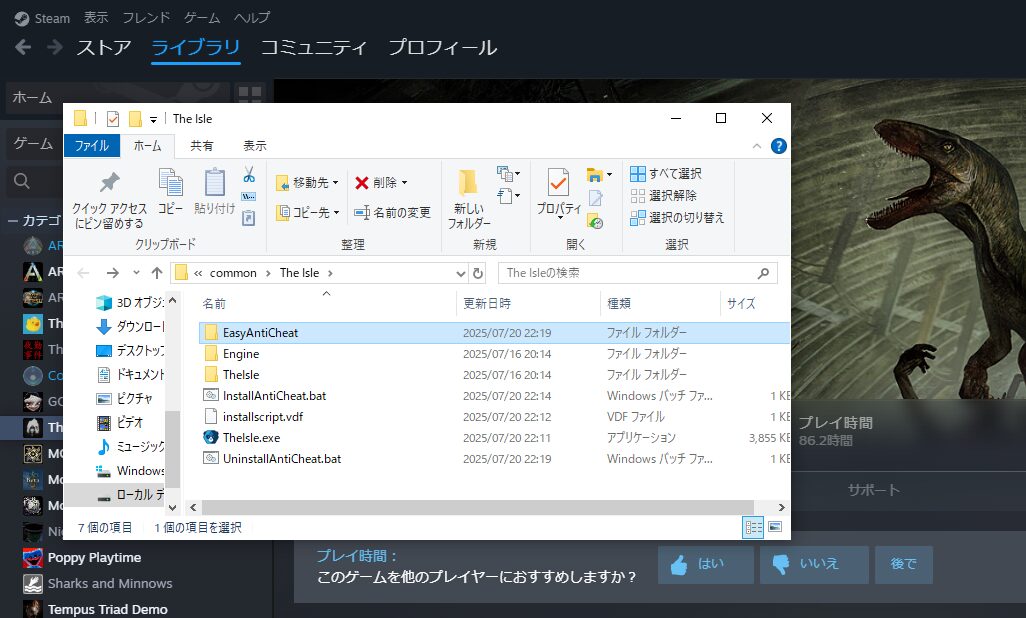Click Steam library grid view icon
This screenshot has height=618, width=1026.
(x=250, y=96)
